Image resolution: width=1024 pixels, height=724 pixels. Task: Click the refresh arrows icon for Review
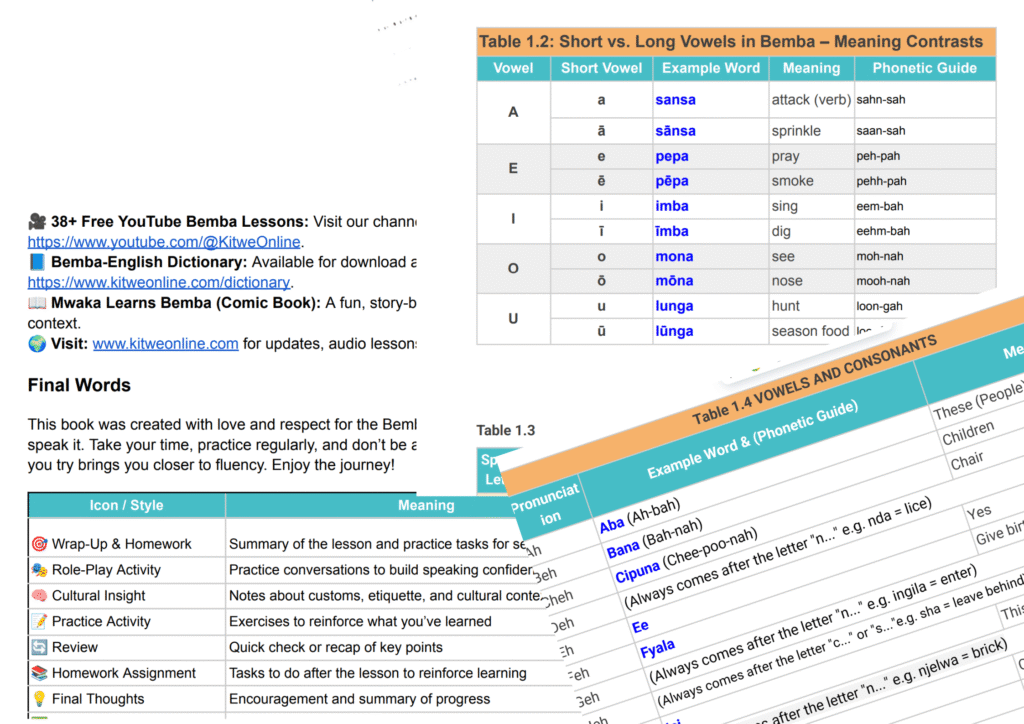tap(40, 647)
